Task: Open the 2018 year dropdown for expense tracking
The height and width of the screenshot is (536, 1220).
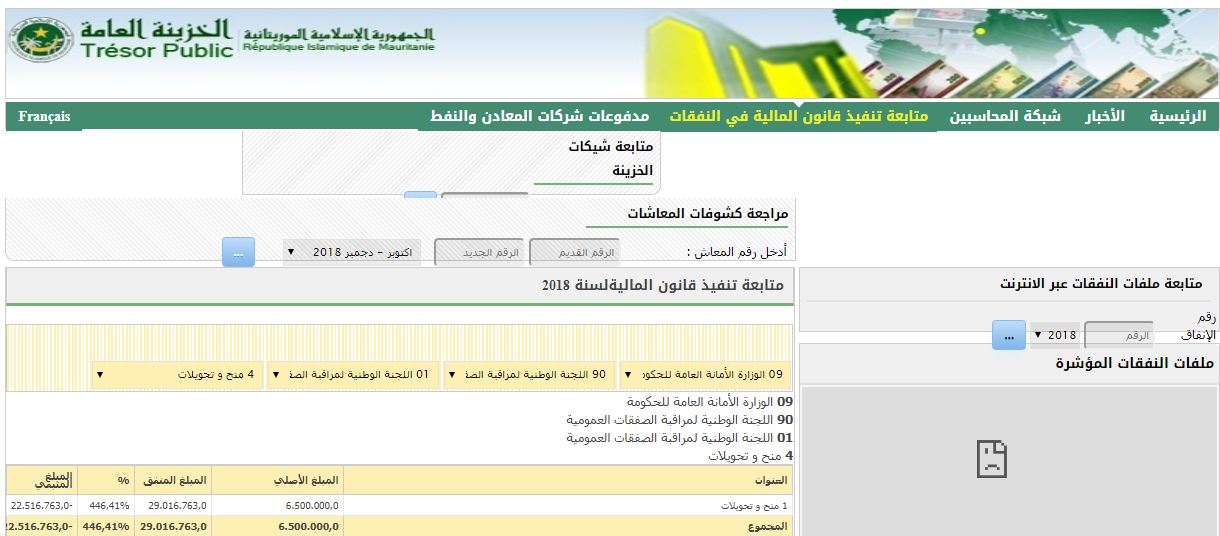Action: click(1054, 335)
